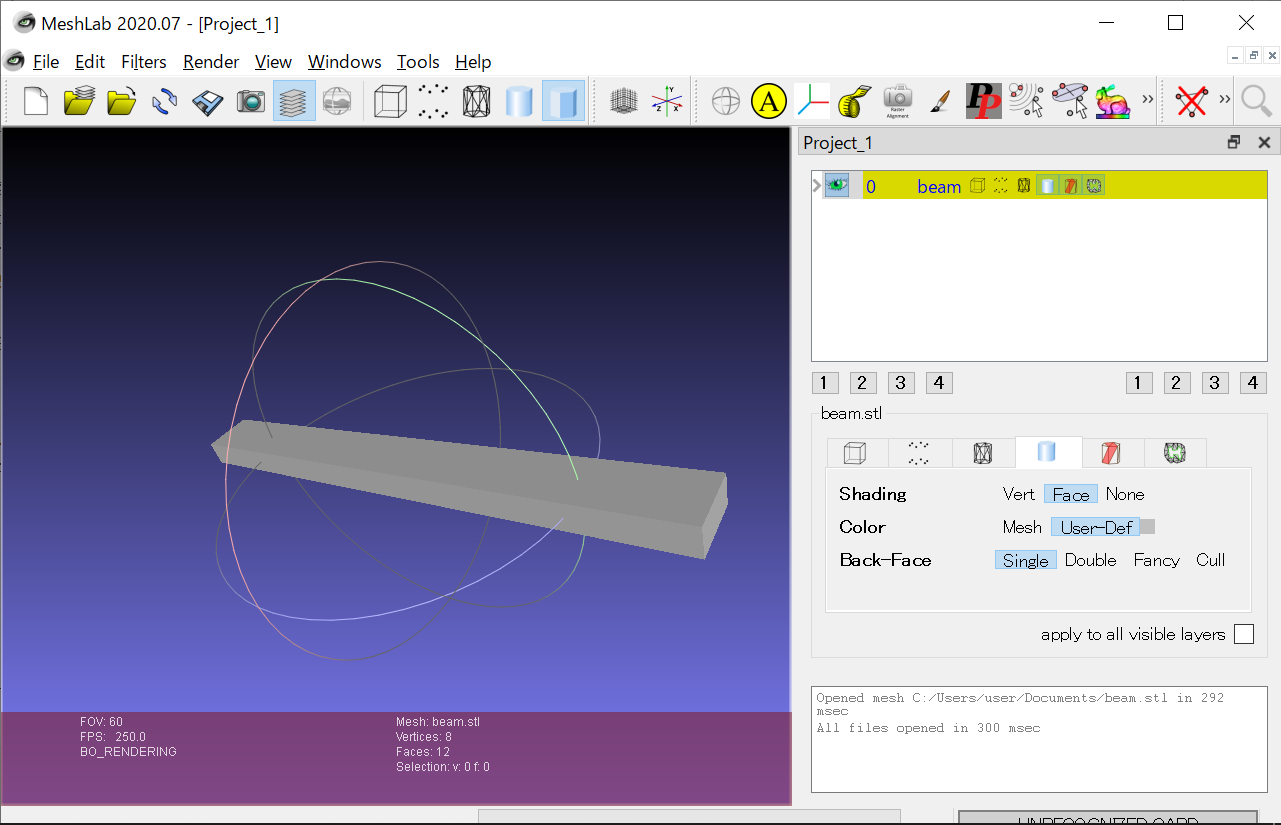Click the Import Mesh folder icon

click(x=121, y=101)
